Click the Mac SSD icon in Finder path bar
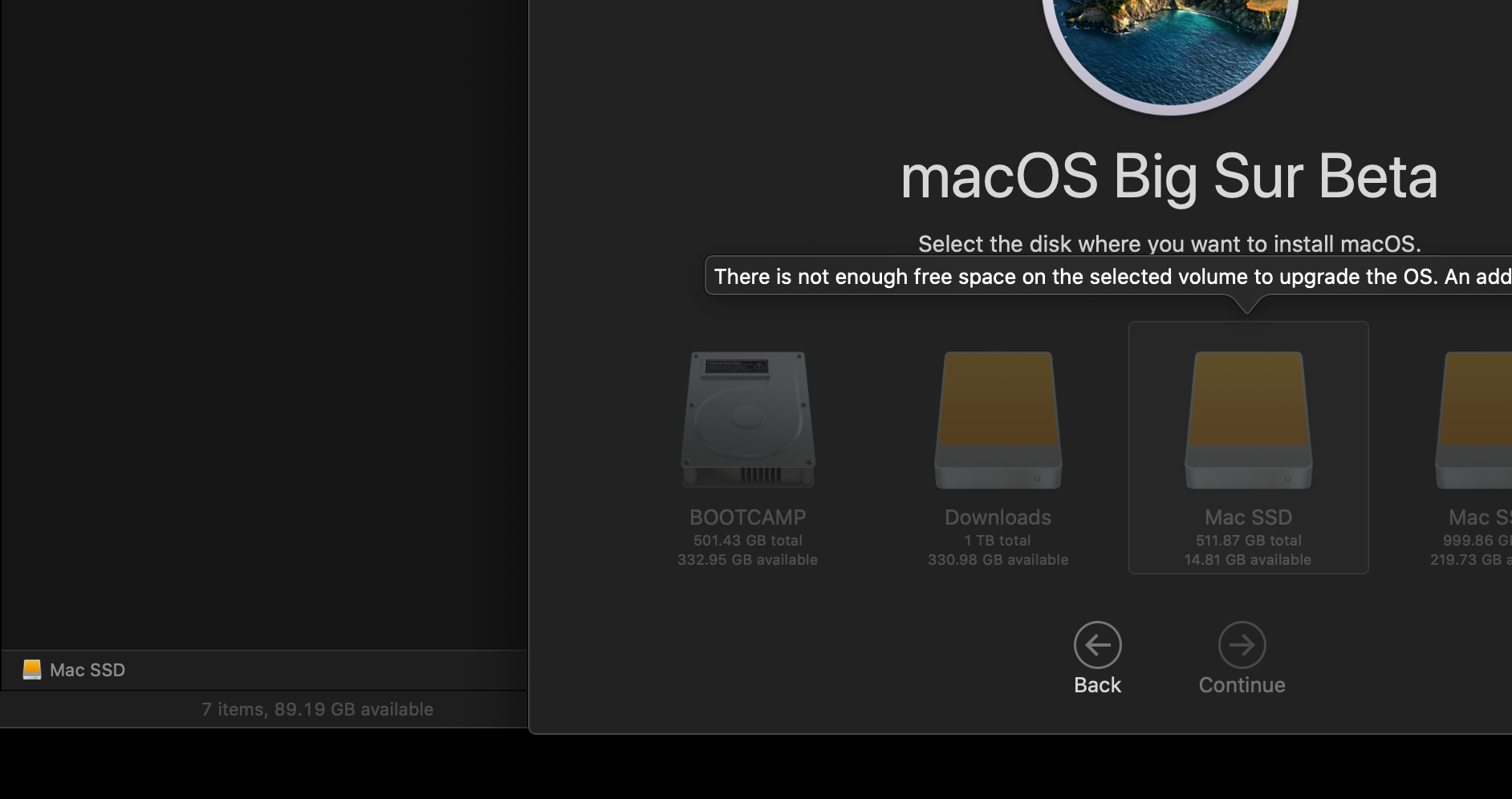This screenshot has width=1512, height=799. [x=32, y=670]
